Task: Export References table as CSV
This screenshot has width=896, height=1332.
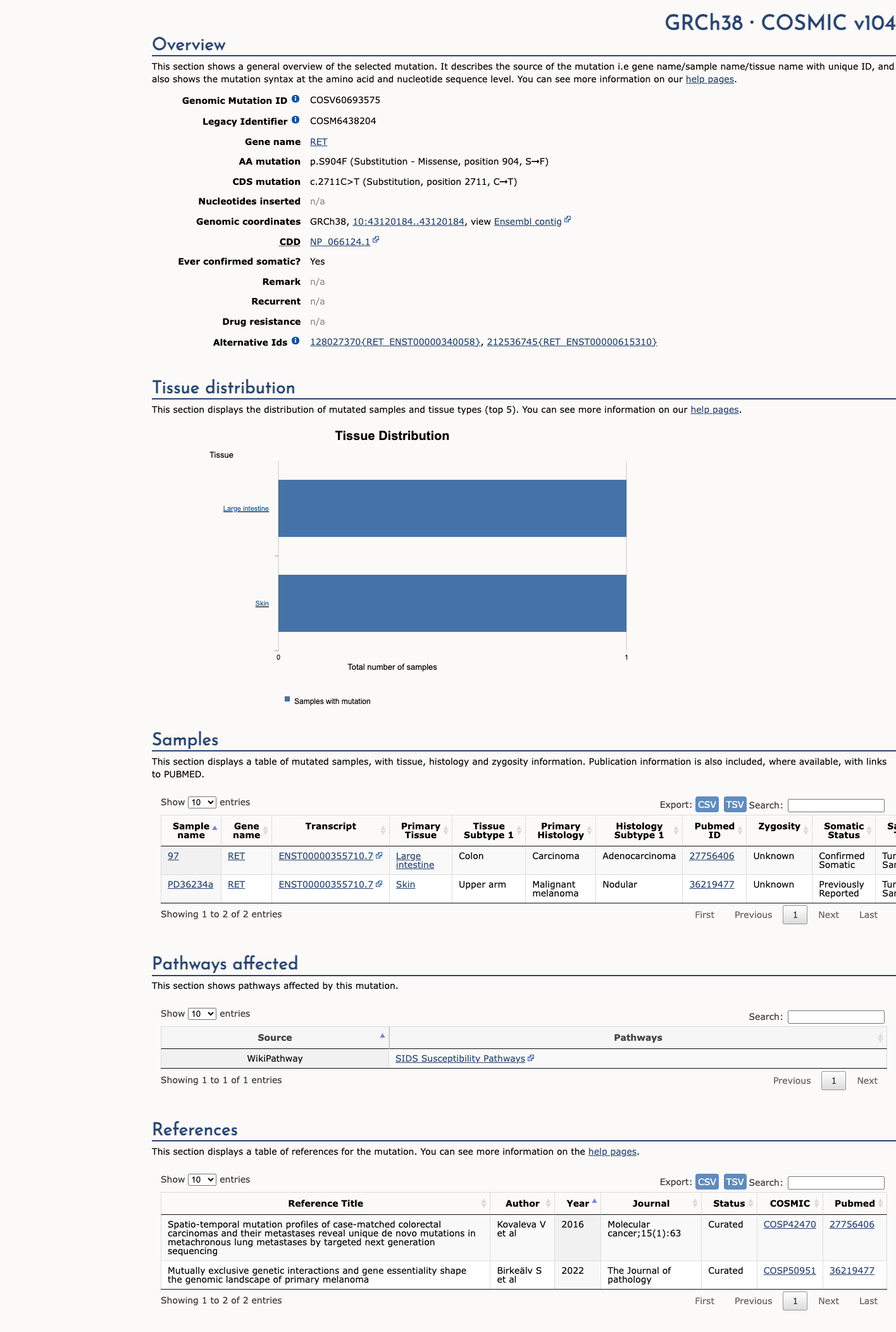Action: (707, 1181)
